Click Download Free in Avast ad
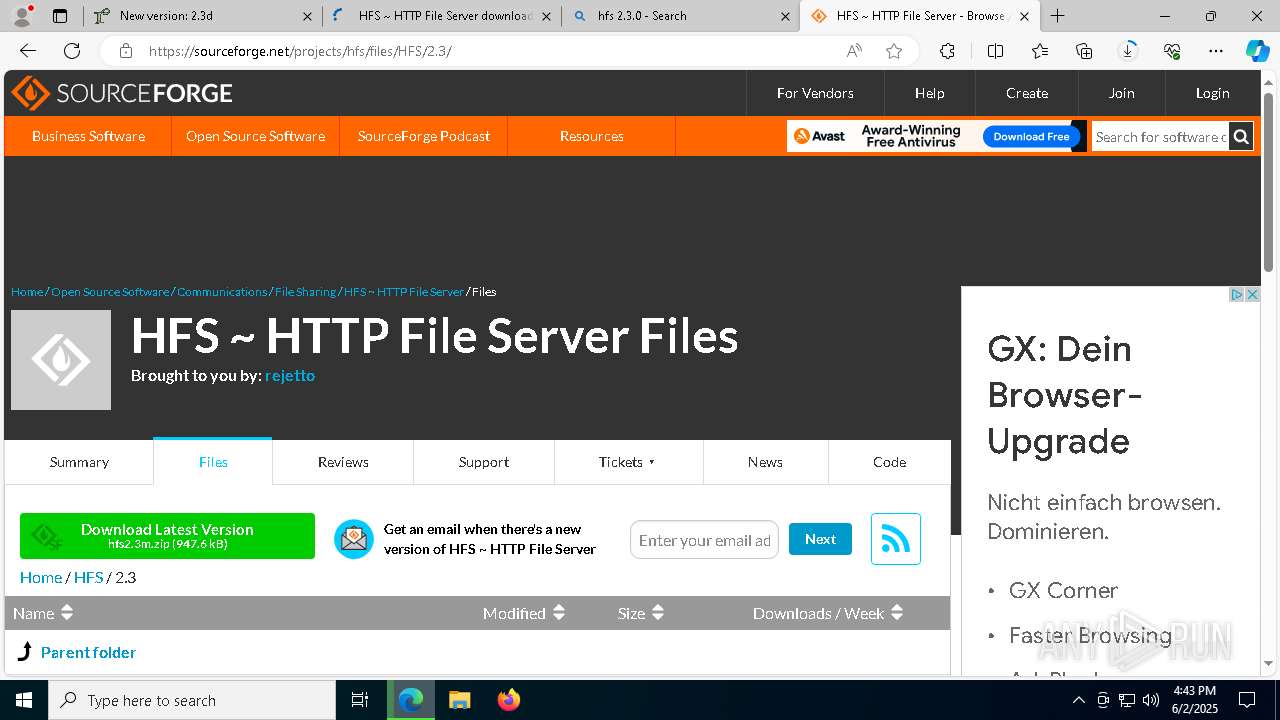This screenshot has height=720, width=1280. [x=1031, y=136]
